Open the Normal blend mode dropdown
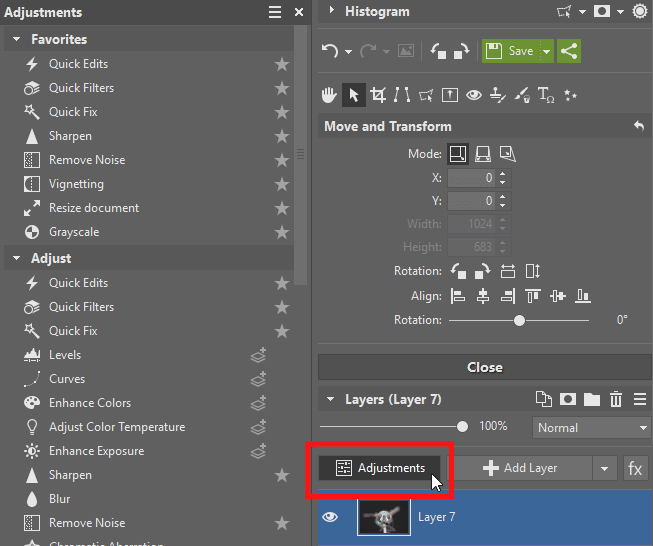The width and height of the screenshot is (653, 546). (x=591, y=428)
